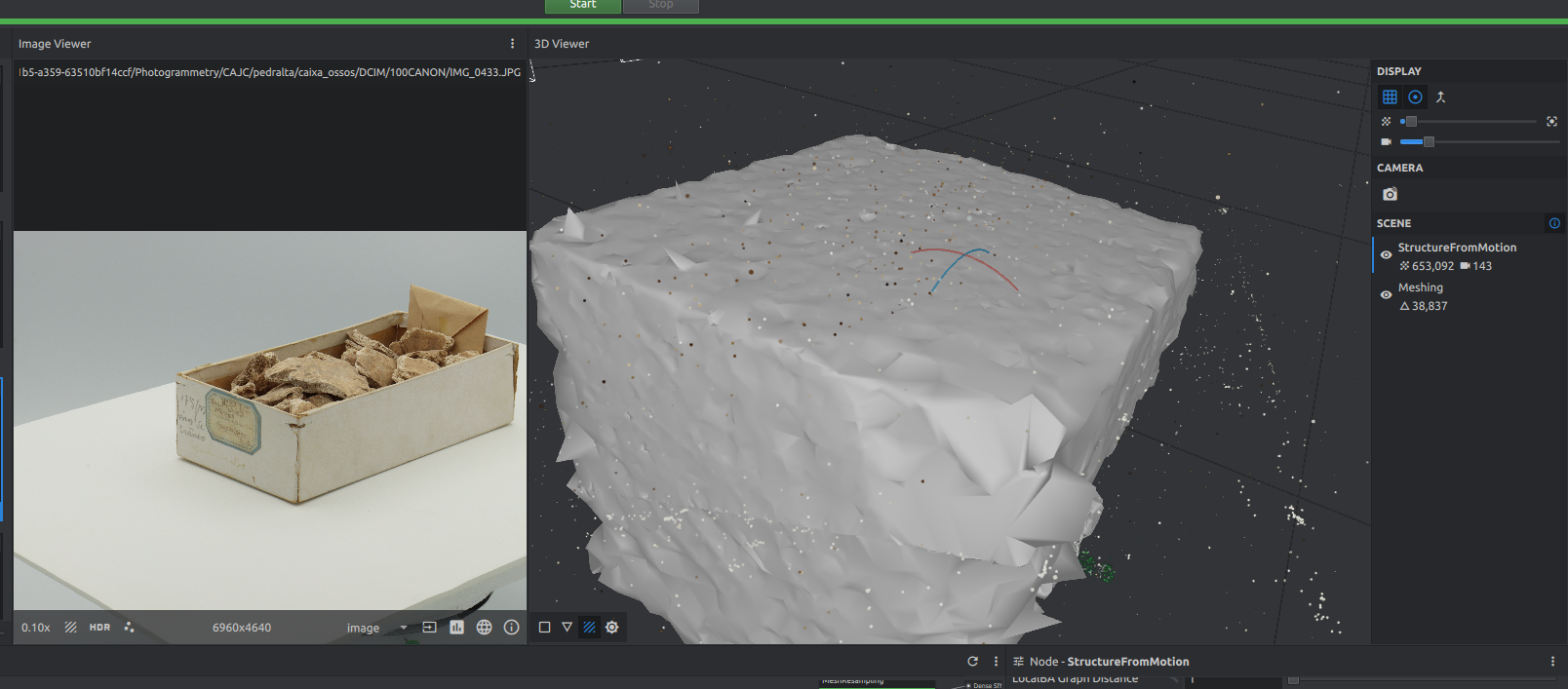1568x689 pixels.
Task: Hide the Meshing scene item
Action: click(x=1386, y=294)
